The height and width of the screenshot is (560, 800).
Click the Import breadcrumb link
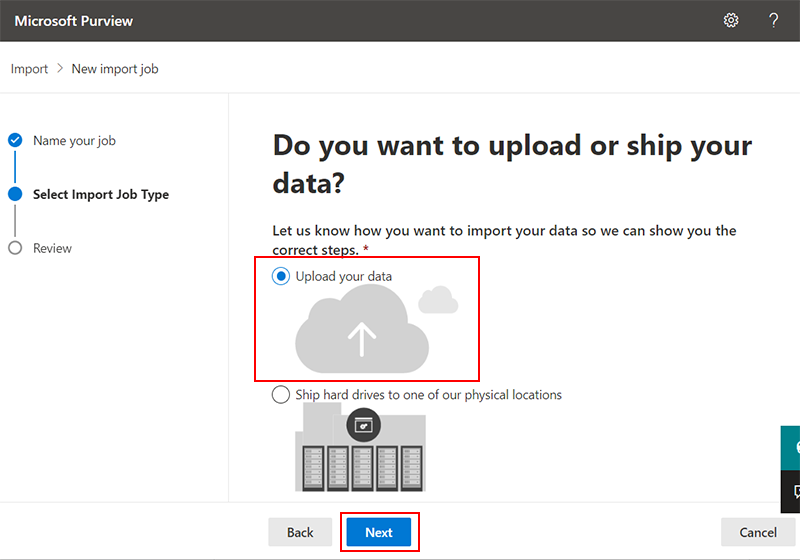(x=29, y=69)
